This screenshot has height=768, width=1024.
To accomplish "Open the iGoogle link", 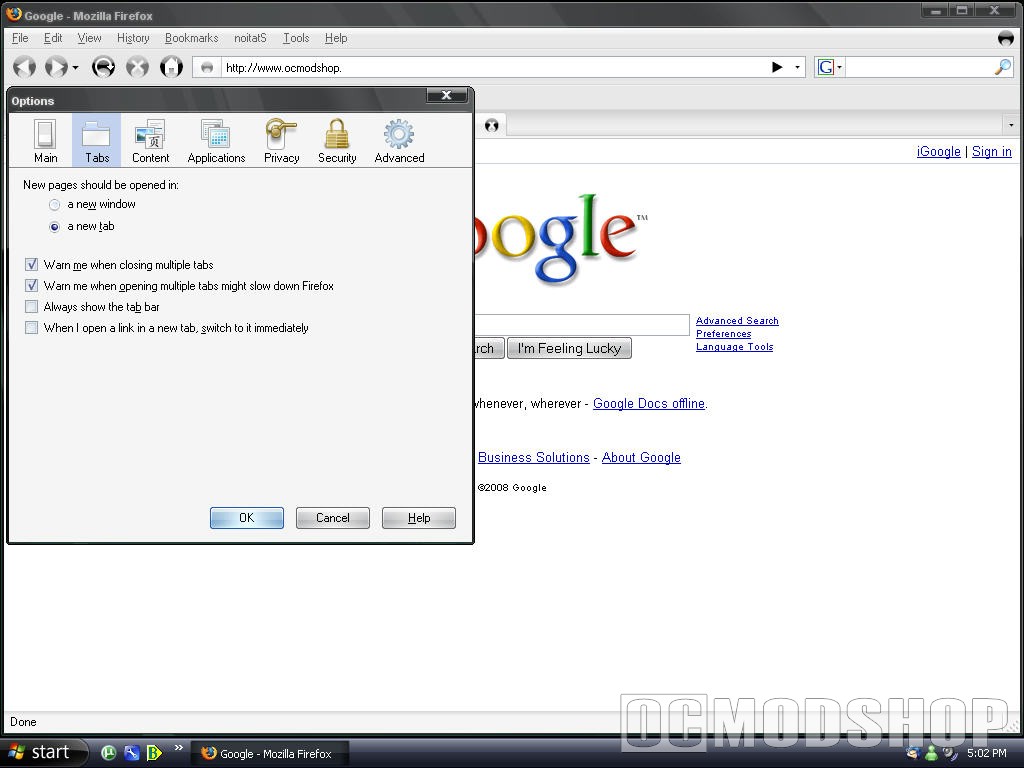I will point(938,152).
